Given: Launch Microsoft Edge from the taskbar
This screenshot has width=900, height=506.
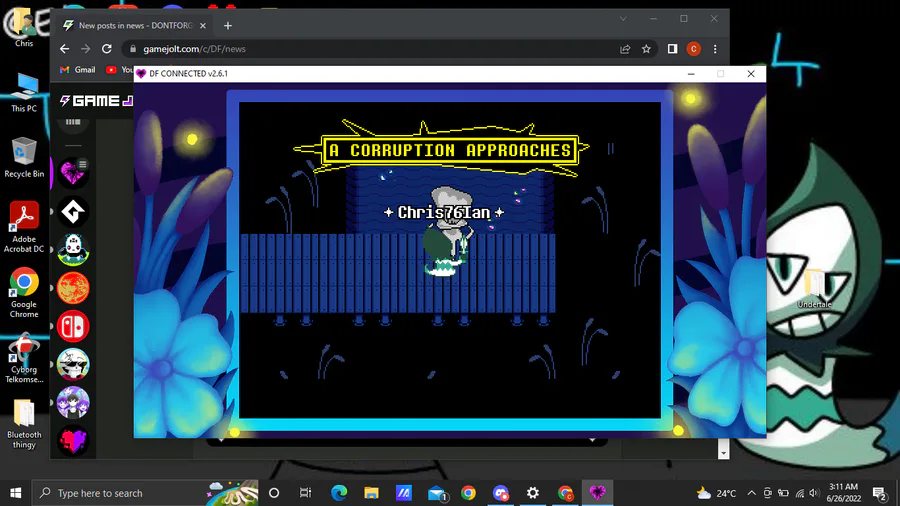Looking at the screenshot, I should [x=339, y=493].
